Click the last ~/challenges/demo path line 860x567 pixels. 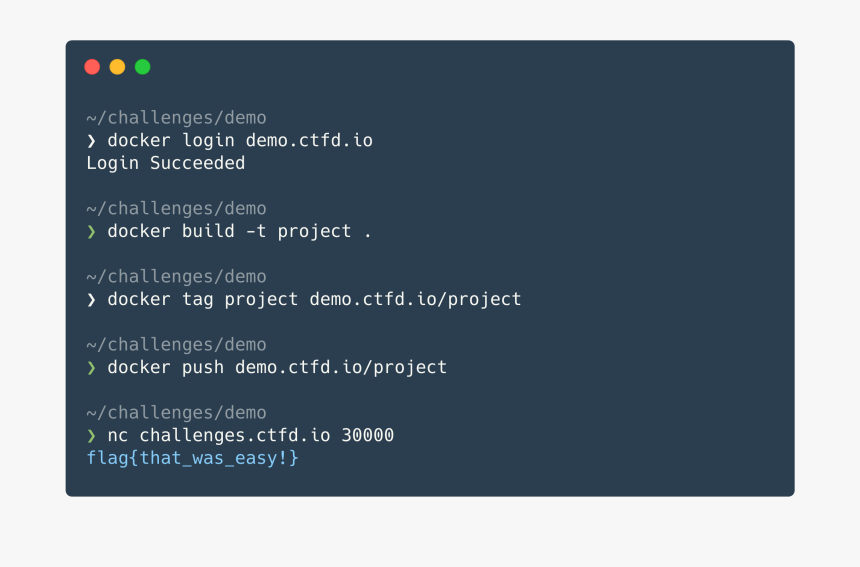(176, 413)
